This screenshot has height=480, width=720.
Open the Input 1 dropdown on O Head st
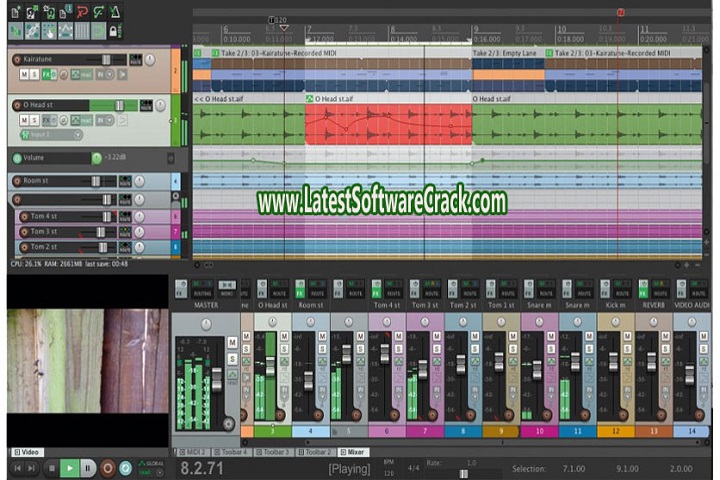point(49,134)
